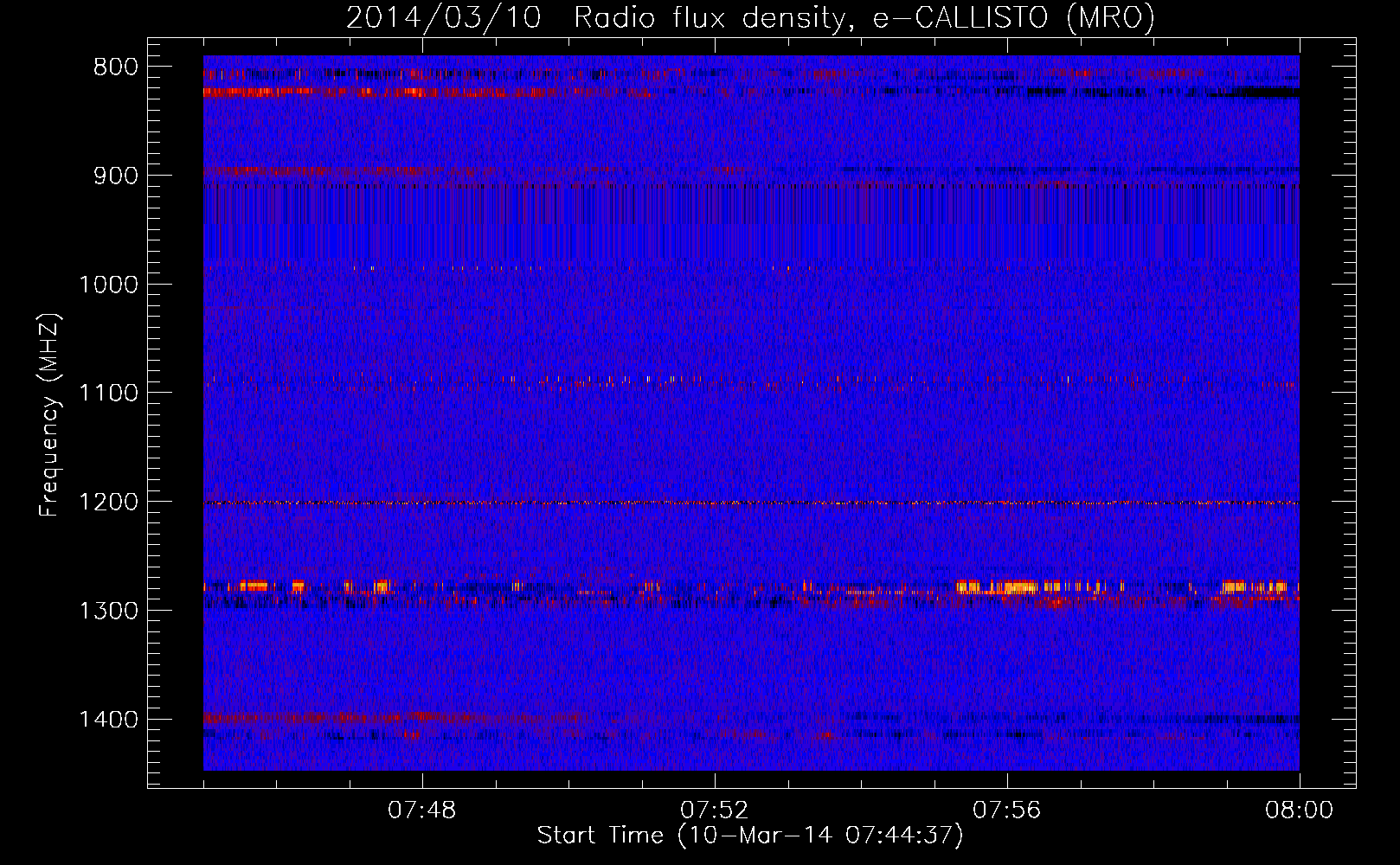
Task: Click the '900' frequency tick label
Action: tap(116, 176)
